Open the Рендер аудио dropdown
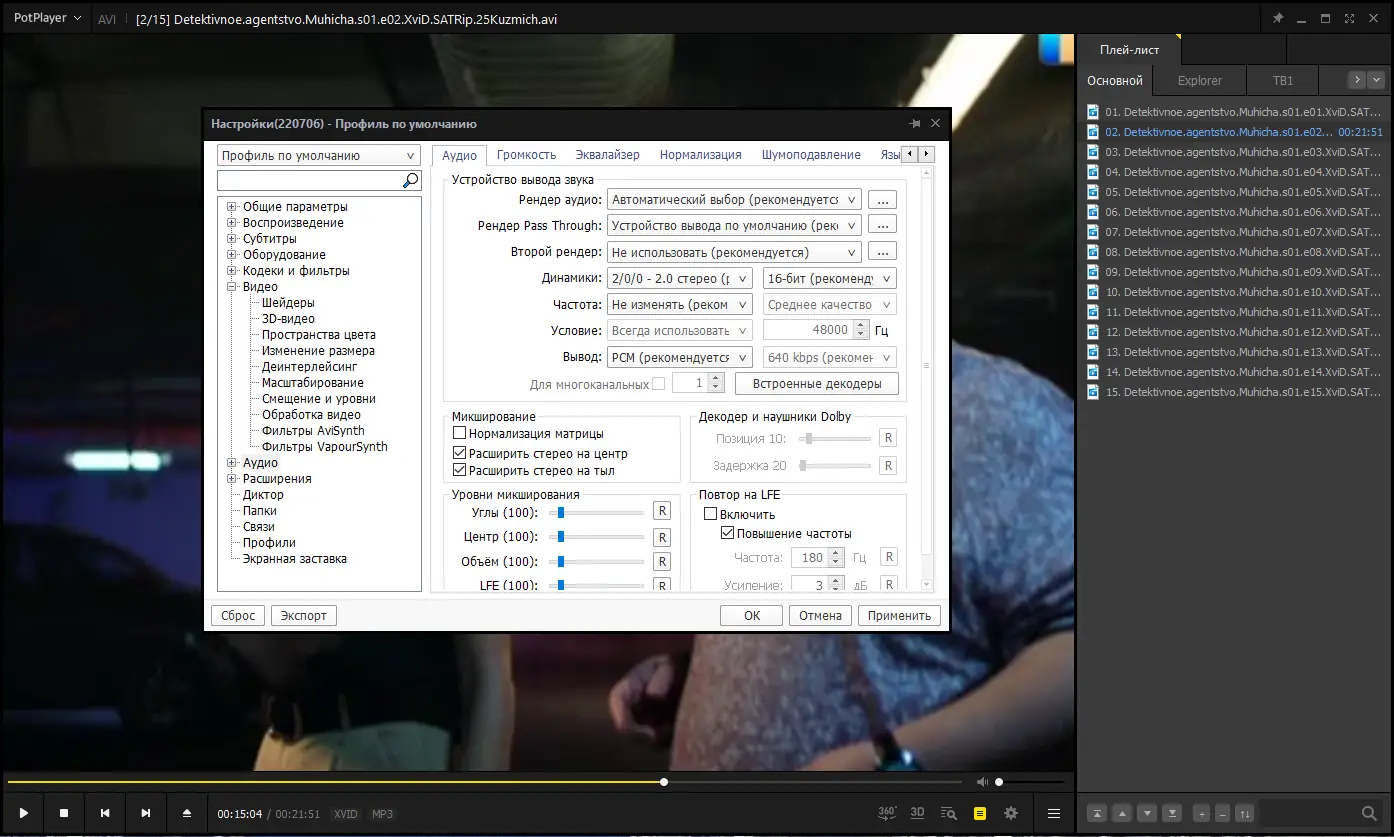Image resolution: width=1394 pixels, height=837 pixels. (x=734, y=200)
